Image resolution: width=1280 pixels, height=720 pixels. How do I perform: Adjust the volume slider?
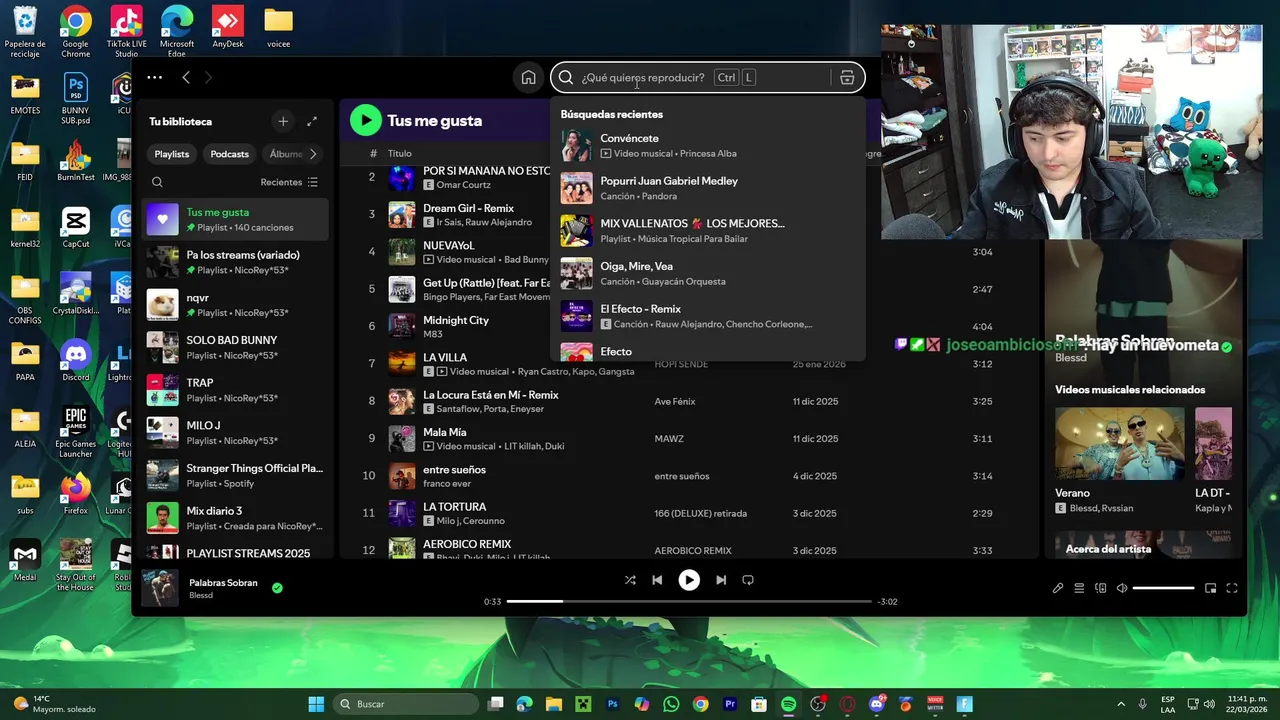coord(1163,588)
